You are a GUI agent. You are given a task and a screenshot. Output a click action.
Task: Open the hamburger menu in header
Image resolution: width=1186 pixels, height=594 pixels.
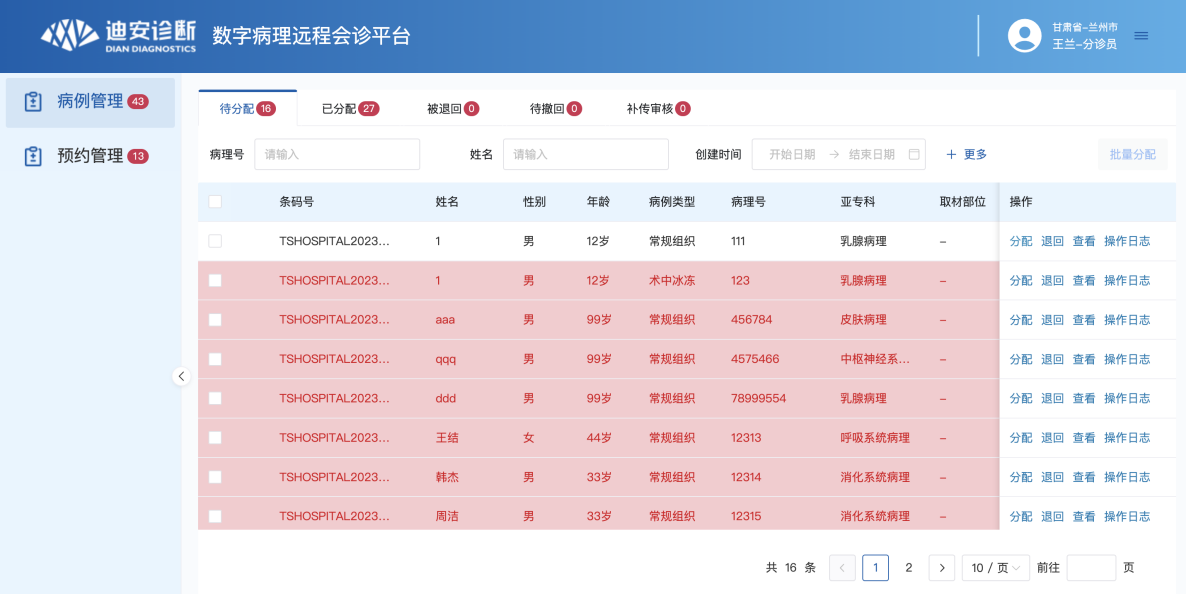pyautogui.click(x=1141, y=36)
